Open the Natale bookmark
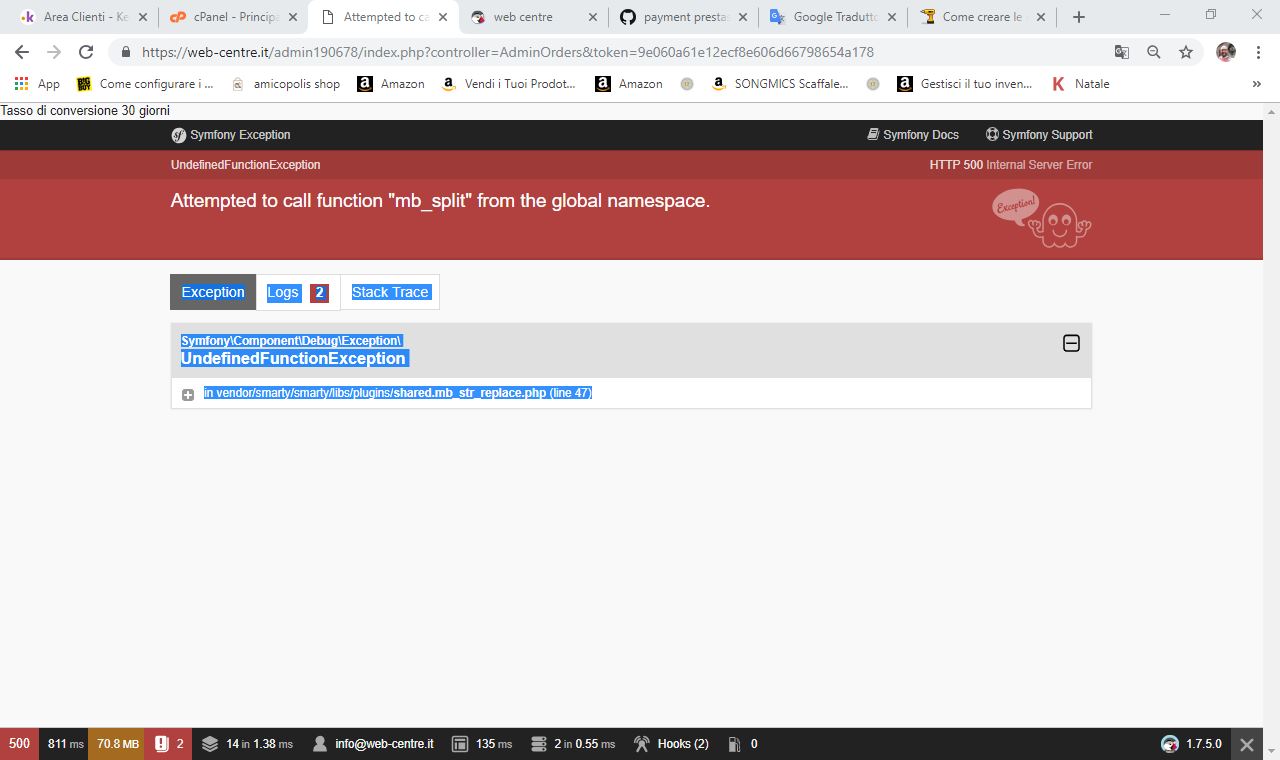This screenshot has width=1280, height=760. pos(1081,84)
